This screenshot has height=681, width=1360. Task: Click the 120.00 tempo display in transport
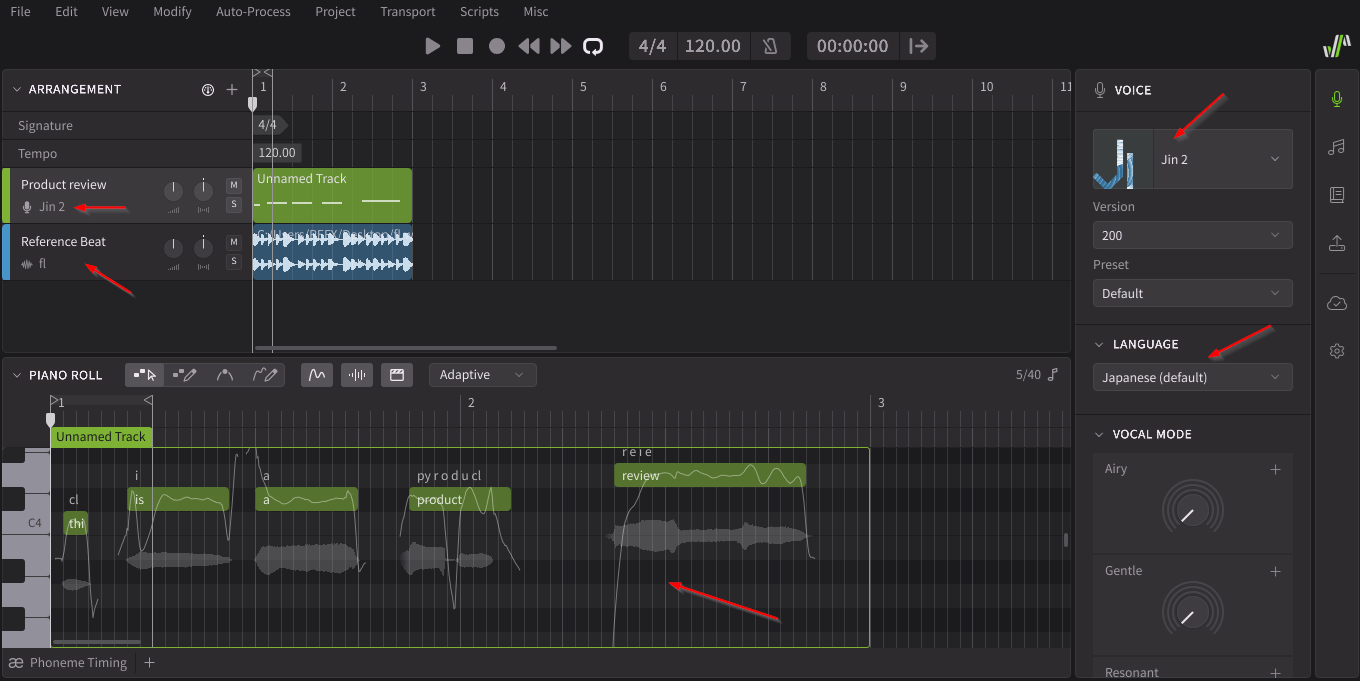click(712, 46)
